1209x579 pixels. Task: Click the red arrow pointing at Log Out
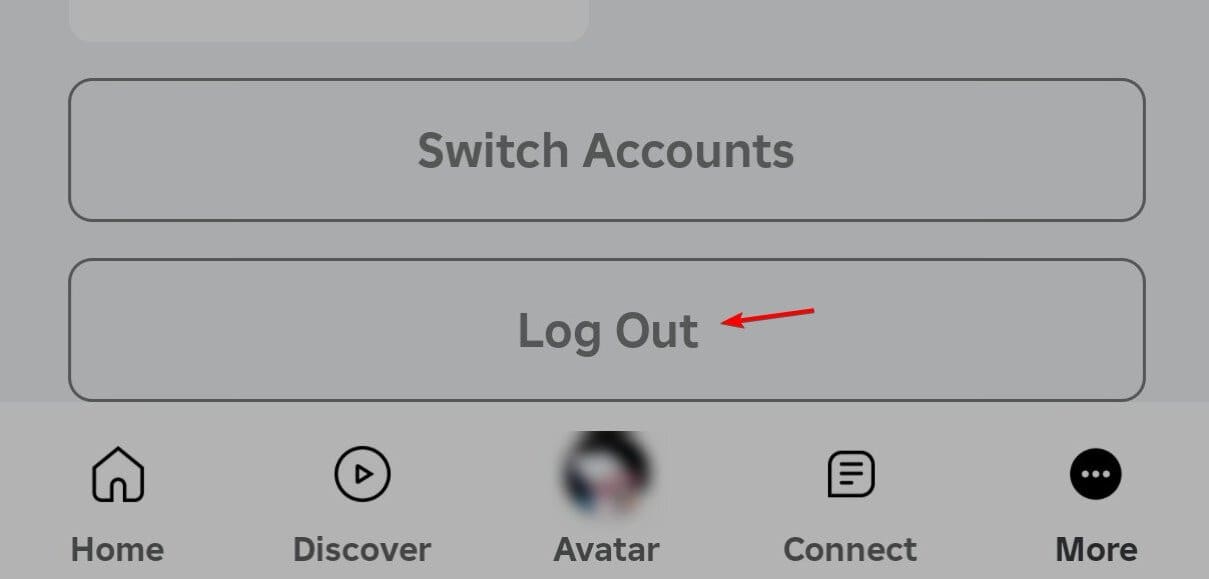click(768, 317)
